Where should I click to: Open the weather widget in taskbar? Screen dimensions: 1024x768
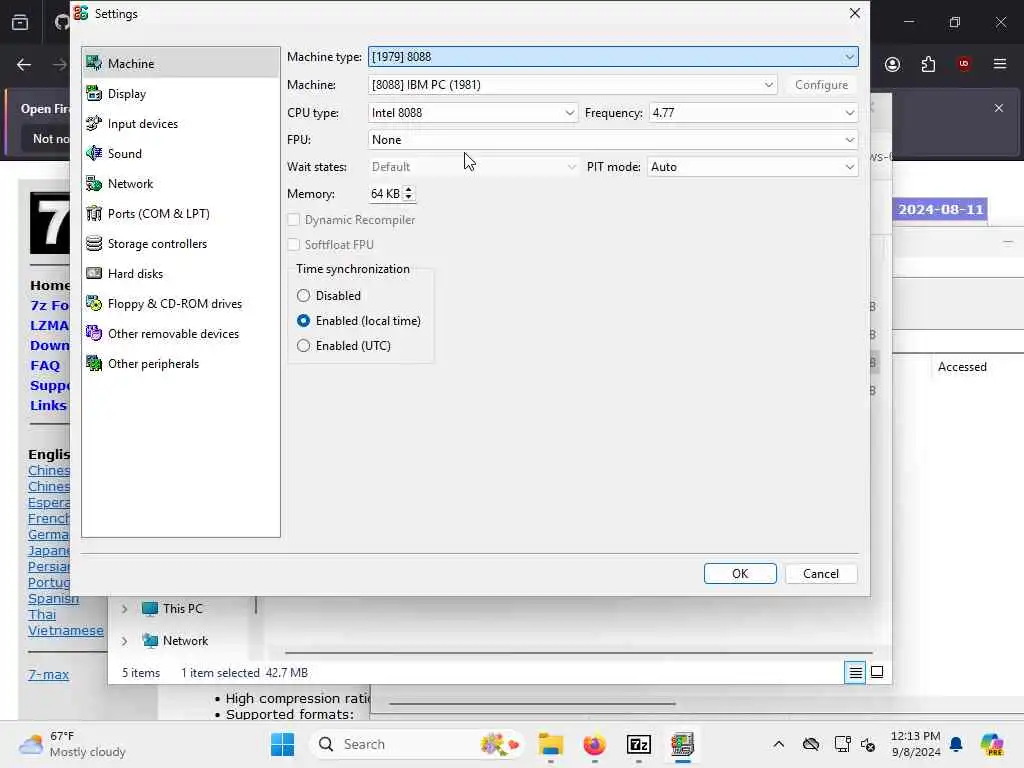tap(73, 744)
